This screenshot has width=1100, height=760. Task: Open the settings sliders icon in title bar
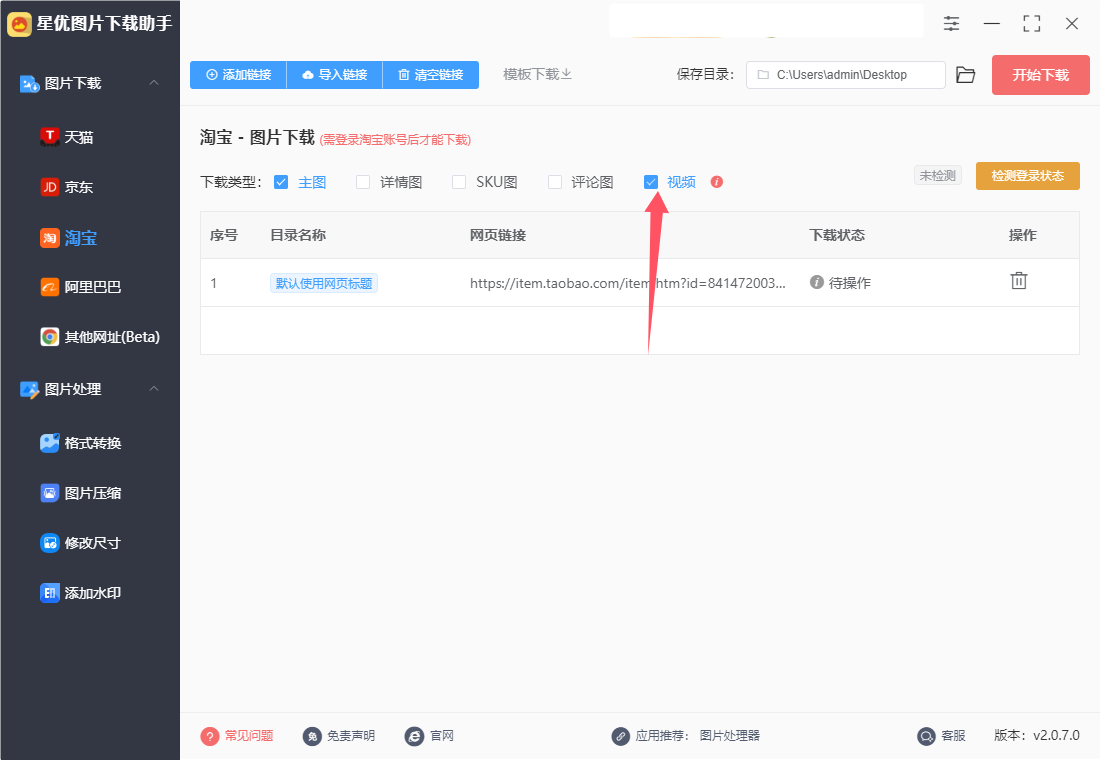click(x=951, y=23)
